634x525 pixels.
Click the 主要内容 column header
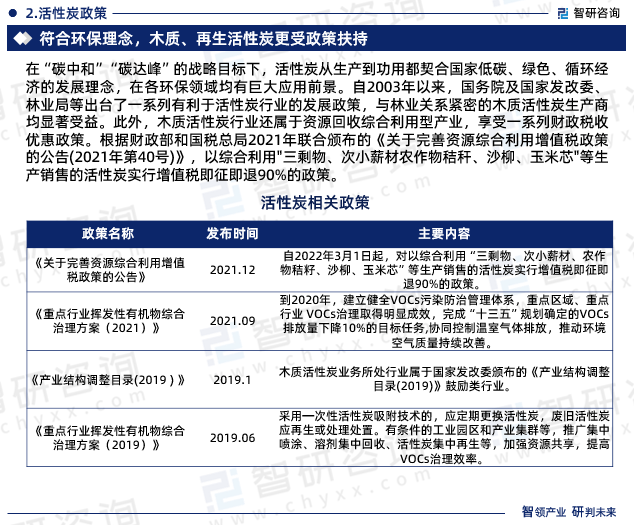[444, 233]
